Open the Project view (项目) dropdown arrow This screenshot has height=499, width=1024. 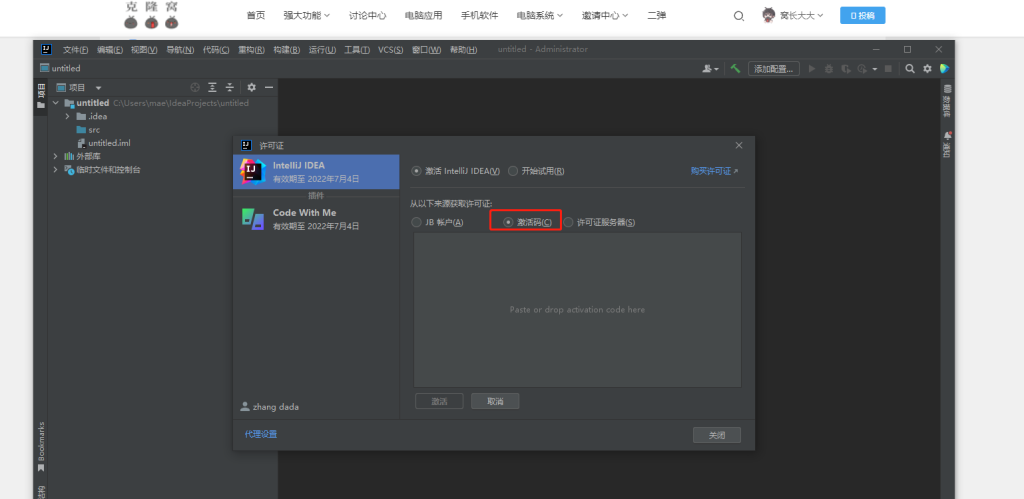pyautogui.click(x=98, y=88)
